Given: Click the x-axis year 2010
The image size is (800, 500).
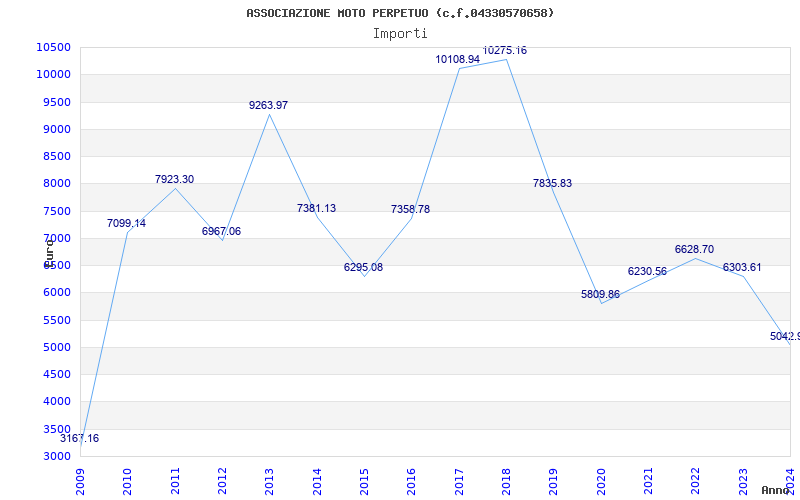Looking at the screenshot, I should point(128,481).
